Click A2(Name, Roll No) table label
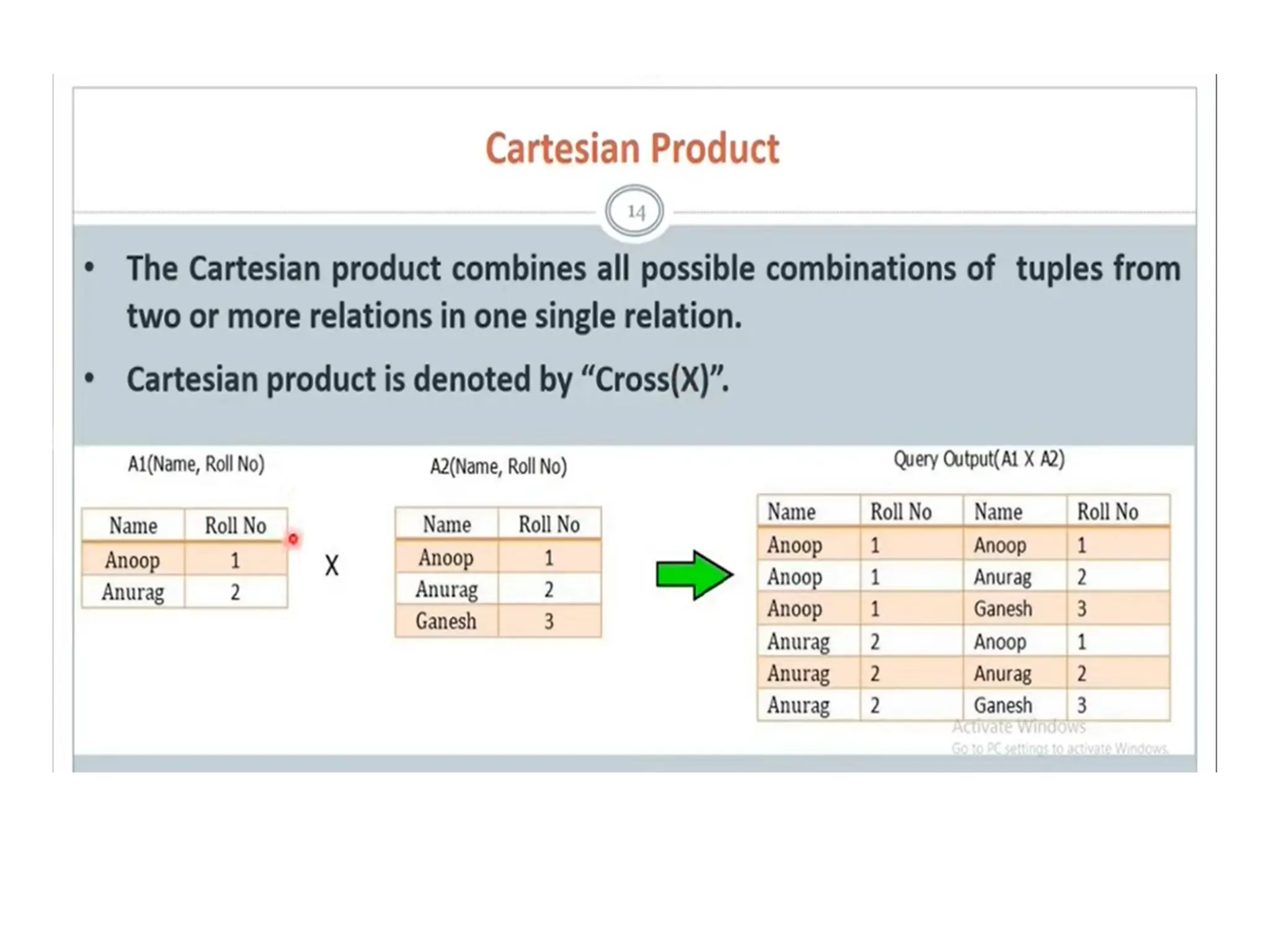 pos(499,466)
